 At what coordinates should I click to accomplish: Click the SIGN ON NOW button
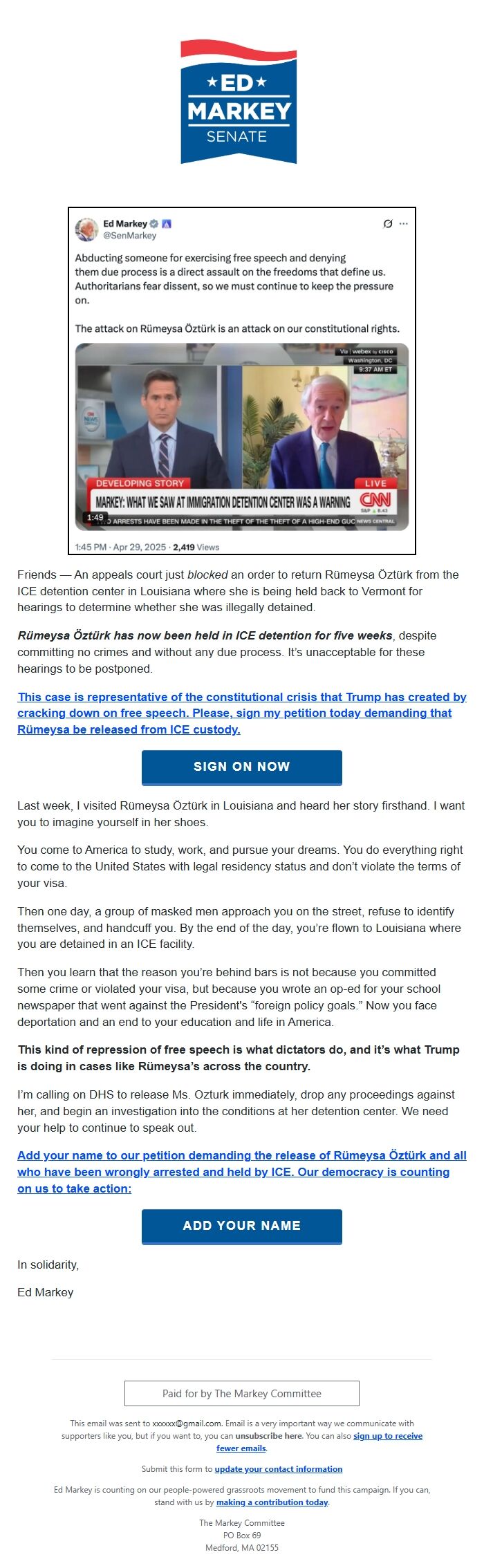pos(241,767)
